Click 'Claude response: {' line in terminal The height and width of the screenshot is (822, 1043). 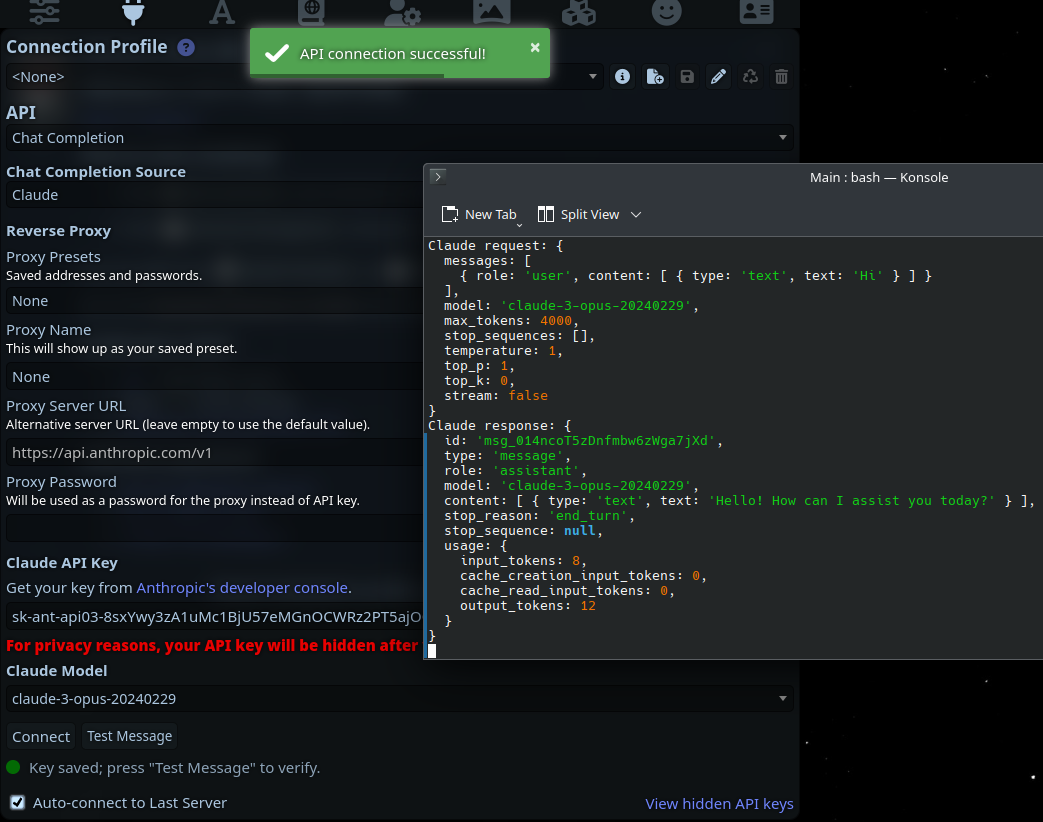click(x=500, y=426)
